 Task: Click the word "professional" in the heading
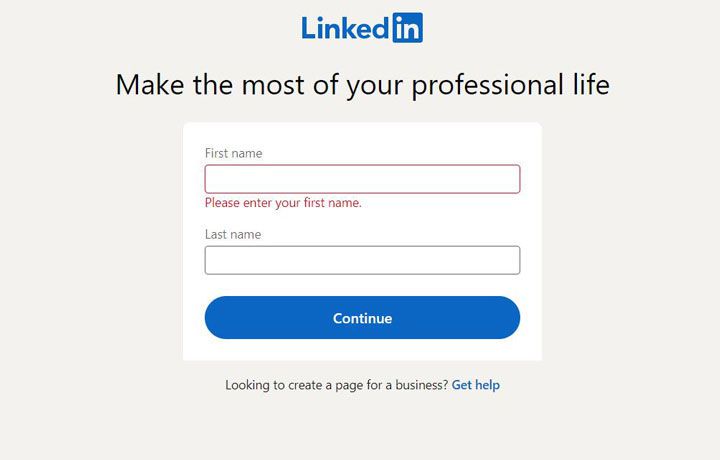coord(487,86)
